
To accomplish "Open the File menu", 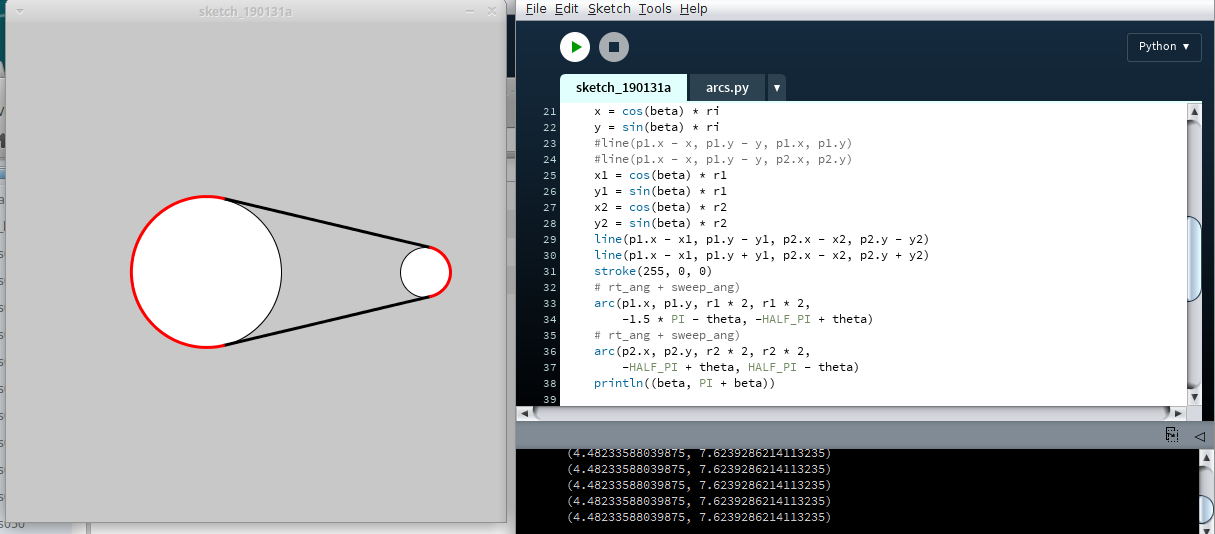I will click(x=536, y=9).
